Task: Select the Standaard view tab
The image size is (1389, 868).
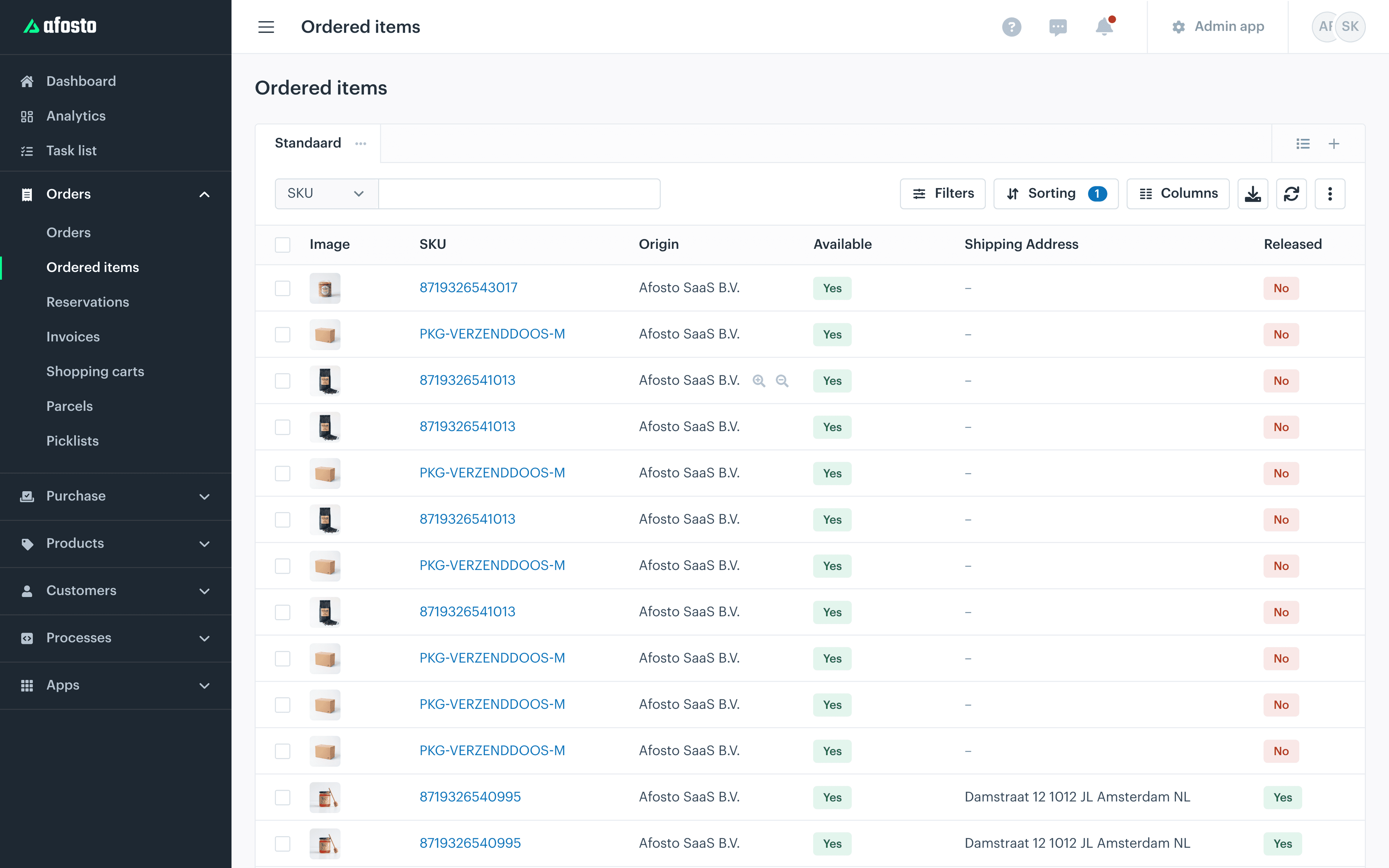Action: coord(308,143)
